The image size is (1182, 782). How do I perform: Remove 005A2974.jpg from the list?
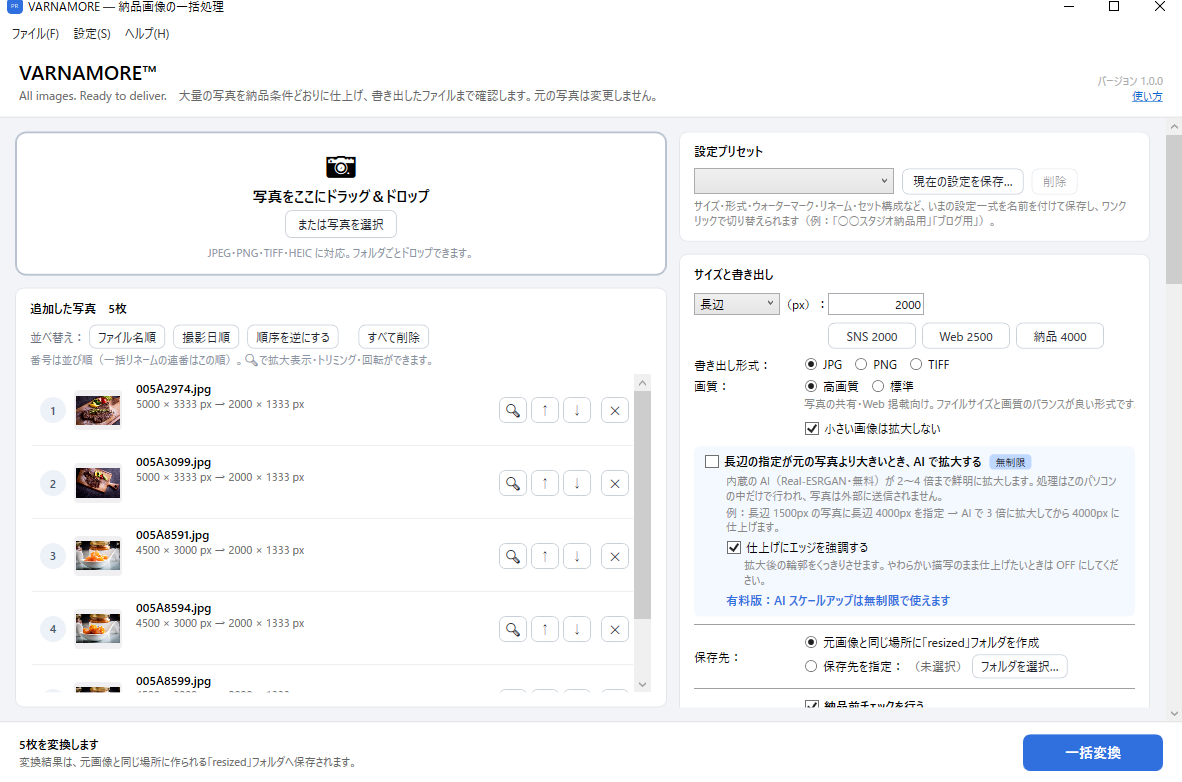615,410
